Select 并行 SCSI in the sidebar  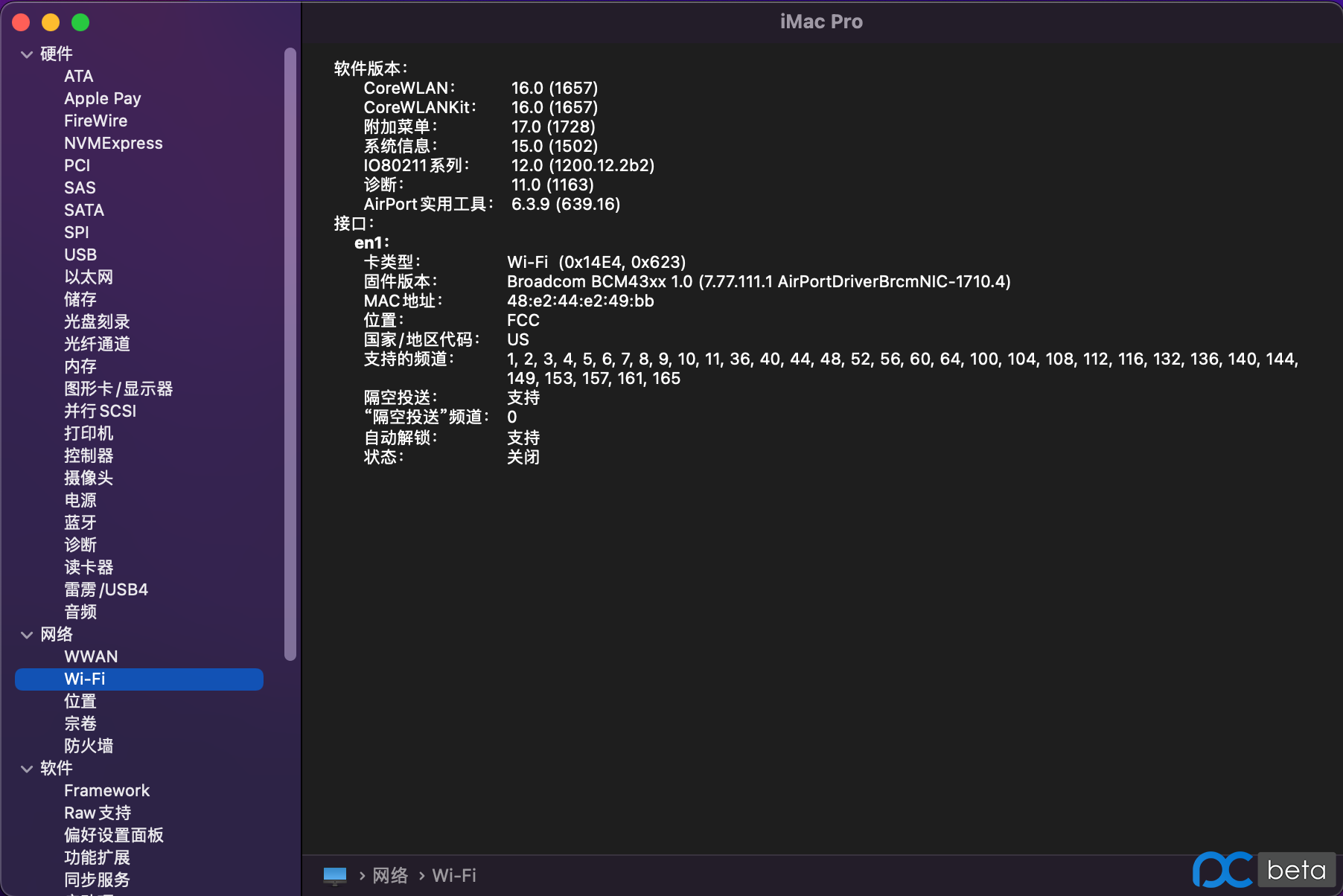click(100, 411)
